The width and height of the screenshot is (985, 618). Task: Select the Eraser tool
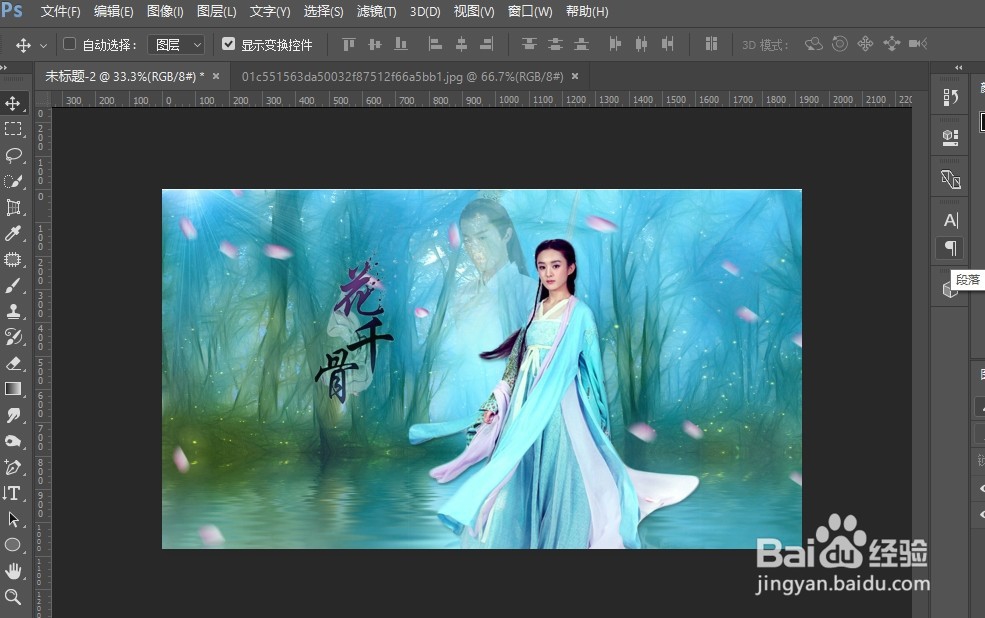pos(13,363)
